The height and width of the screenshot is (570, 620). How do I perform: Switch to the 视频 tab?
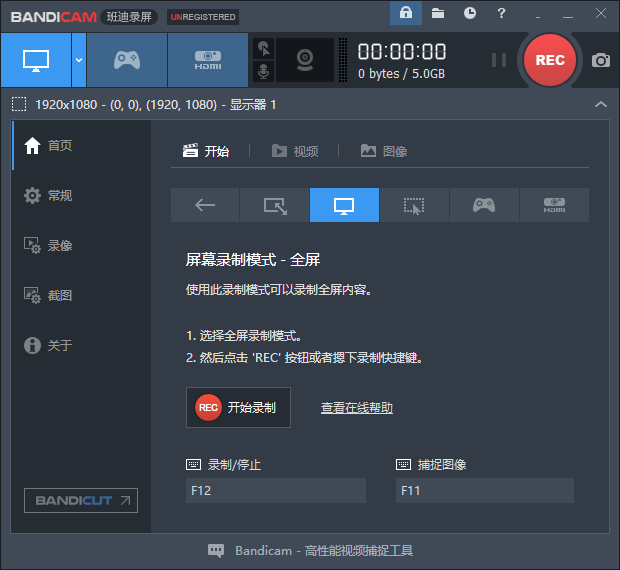click(x=295, y=151)
